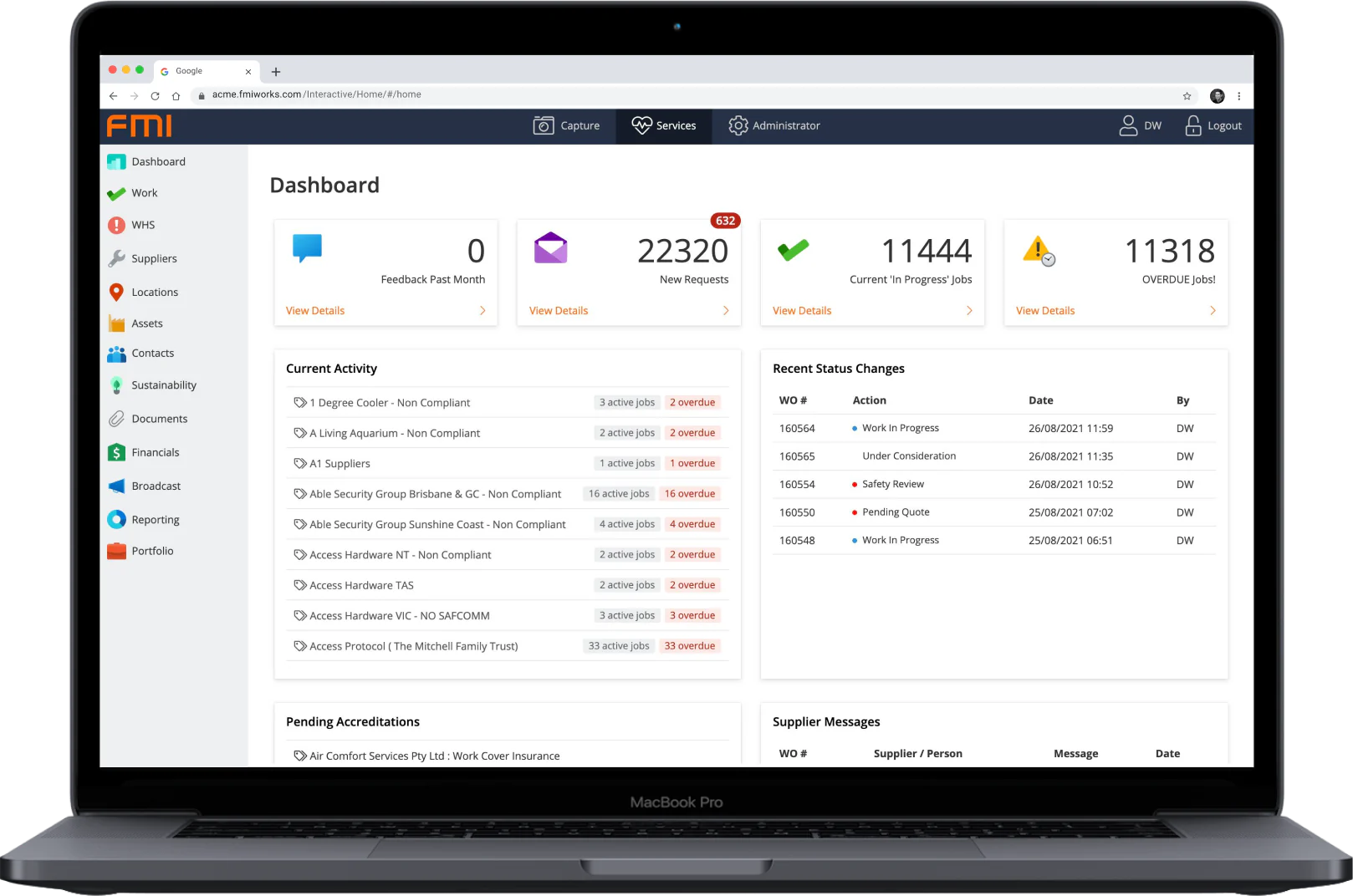Open Access Protocol (The Mitchell Family Trust)

click(x=508, y=646)
